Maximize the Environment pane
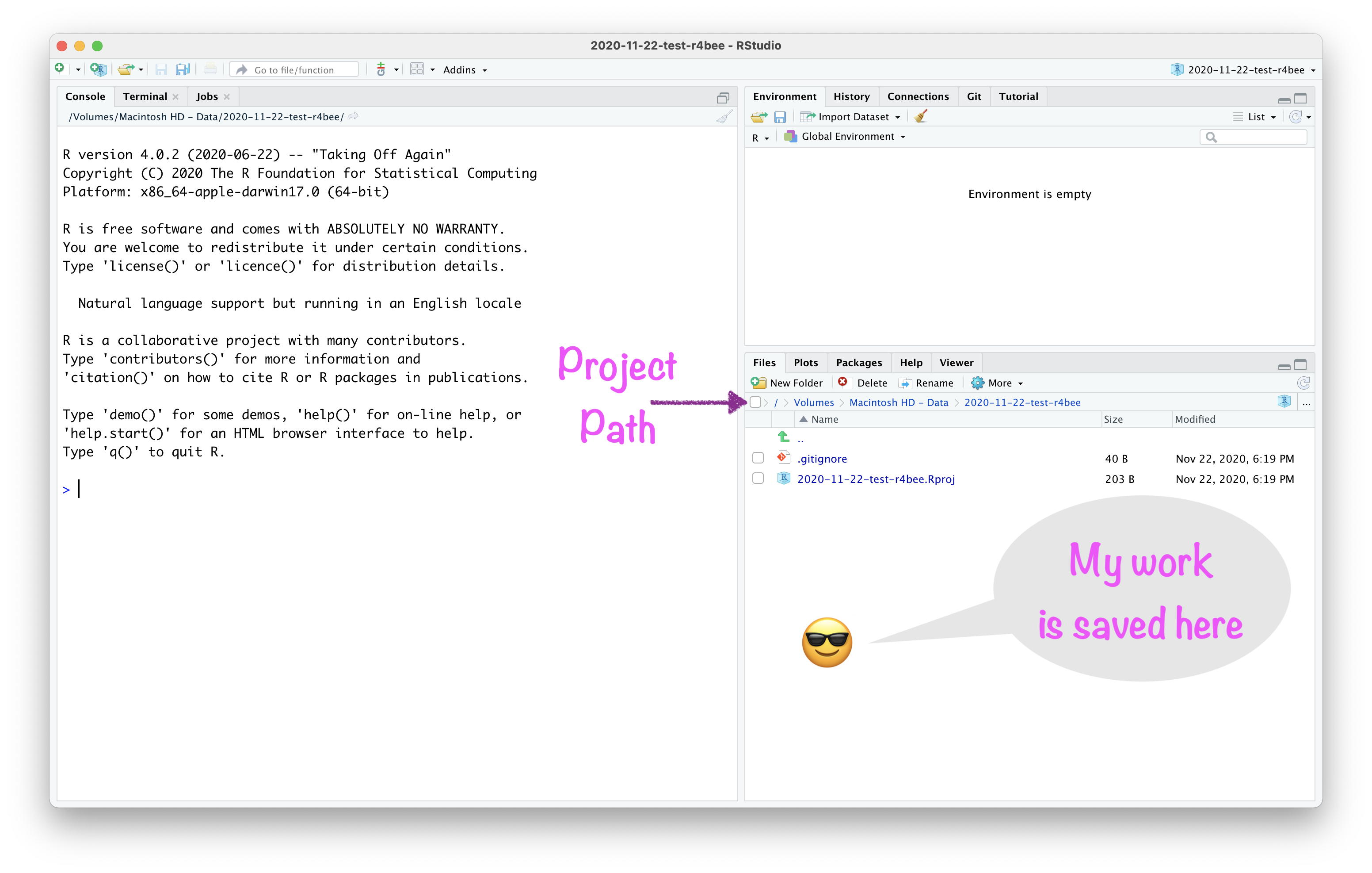1372x873 pixels. click(1300, 98)
